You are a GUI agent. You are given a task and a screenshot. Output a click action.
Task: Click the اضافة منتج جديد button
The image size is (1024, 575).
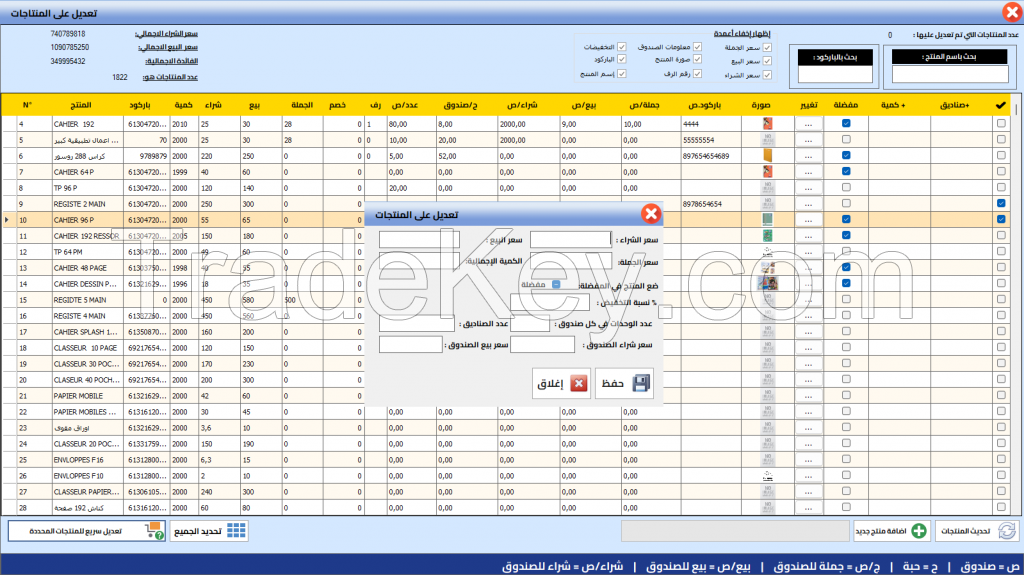pos(892,531)
